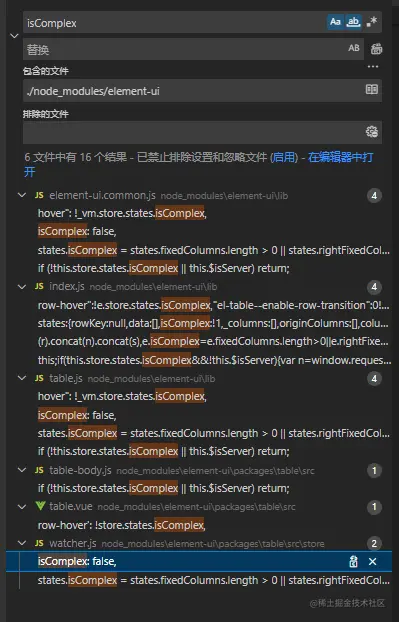Toggle exclude settings and ignore files
Screen dimensions: 399x622
[372, 132]
